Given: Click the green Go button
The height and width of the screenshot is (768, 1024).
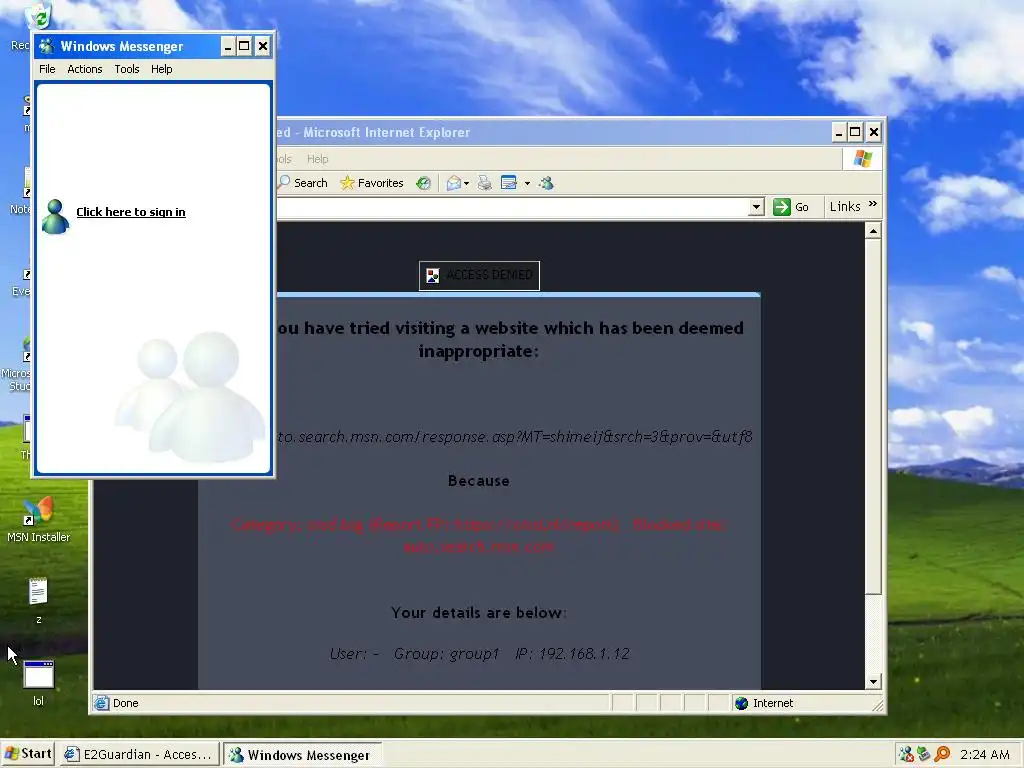Looking at the screenshot, I should 792,207.
